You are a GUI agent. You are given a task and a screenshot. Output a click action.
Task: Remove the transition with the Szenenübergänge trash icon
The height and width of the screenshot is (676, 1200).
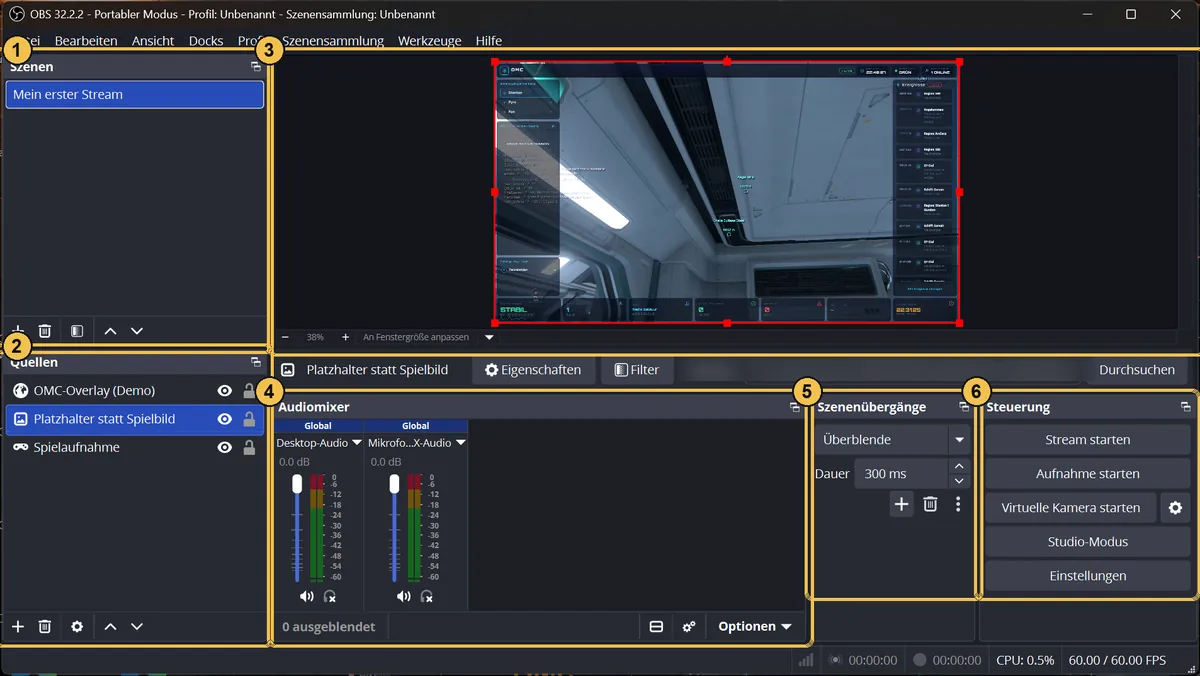(x=930, y=504)
